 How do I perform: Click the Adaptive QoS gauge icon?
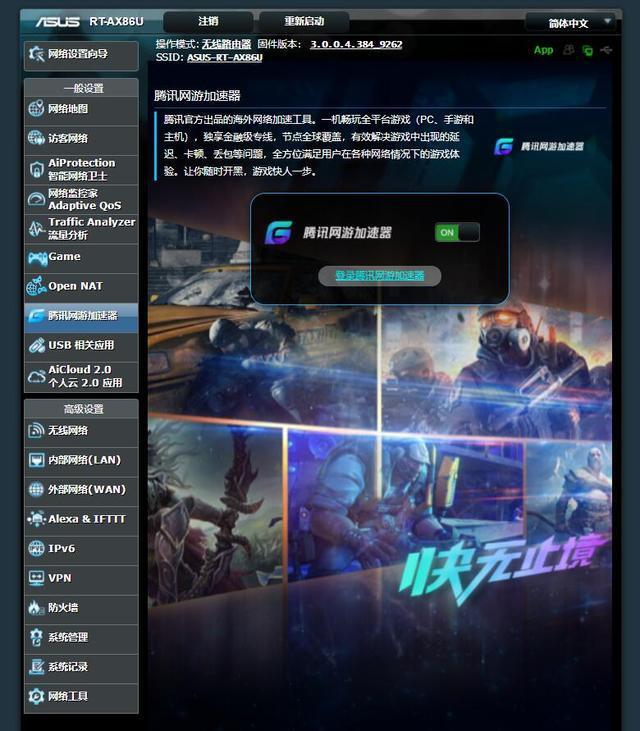pos(36,199)
